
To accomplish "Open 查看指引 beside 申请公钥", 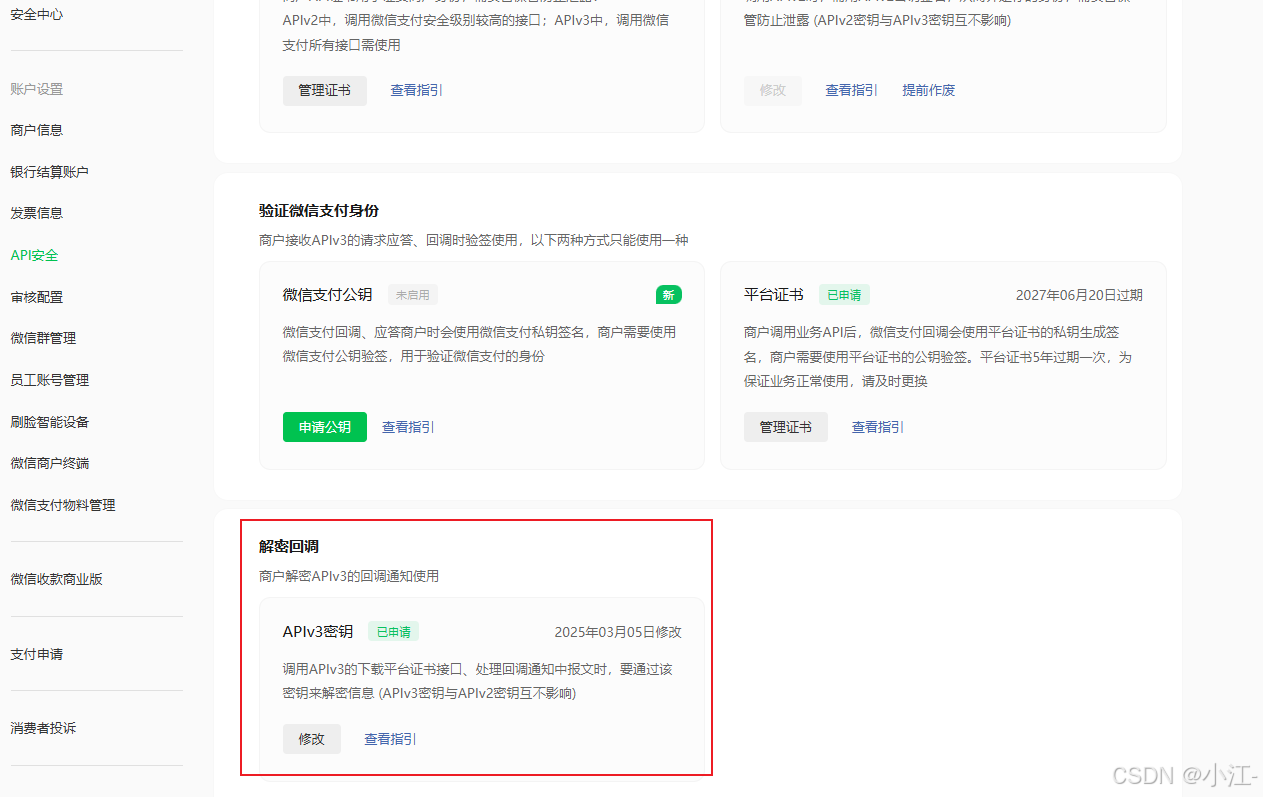I will coord(408,427).
